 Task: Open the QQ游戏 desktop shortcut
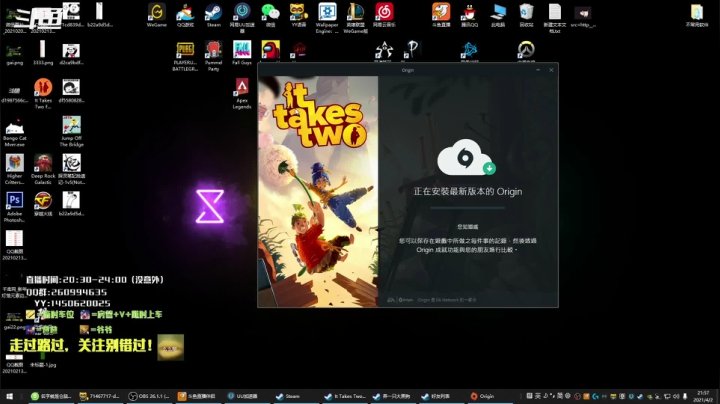click(185, 16)
